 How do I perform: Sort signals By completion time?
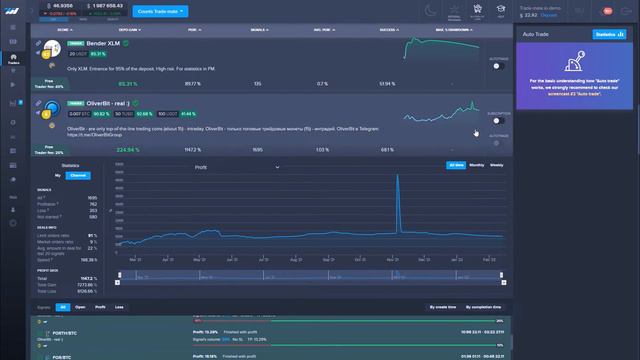(483, 307)
